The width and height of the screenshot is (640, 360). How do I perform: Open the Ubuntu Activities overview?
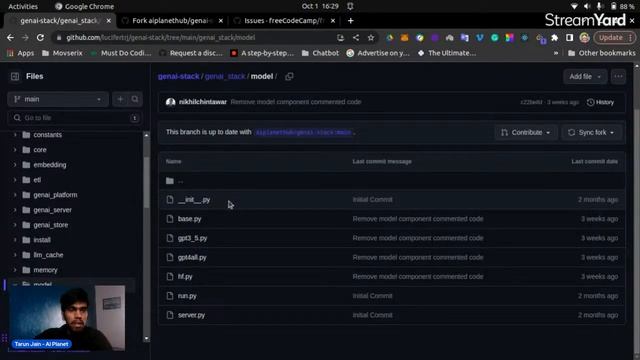pyautogui.click(x=23, y=6)
